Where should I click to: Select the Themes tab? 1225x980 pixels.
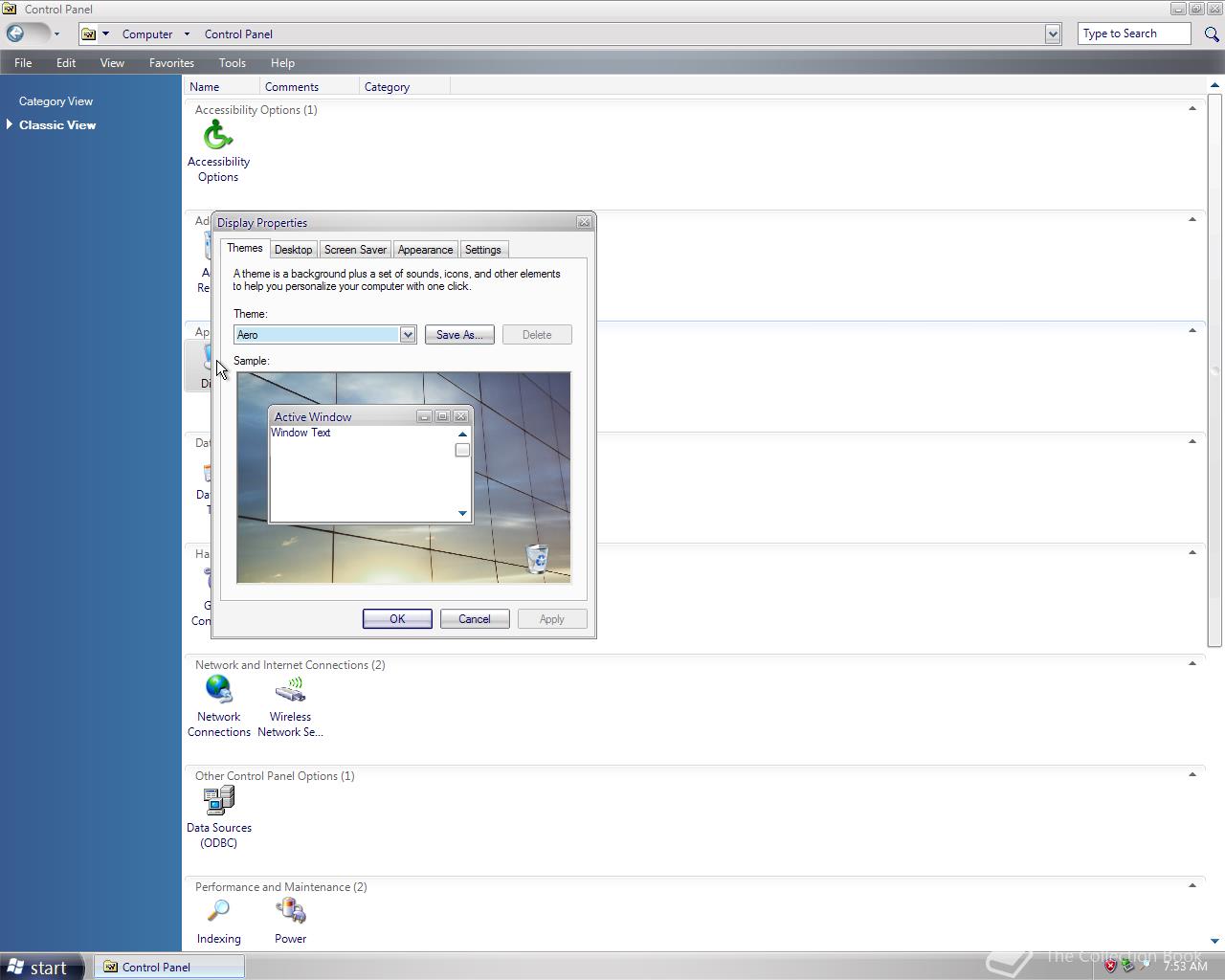(245, 248)
